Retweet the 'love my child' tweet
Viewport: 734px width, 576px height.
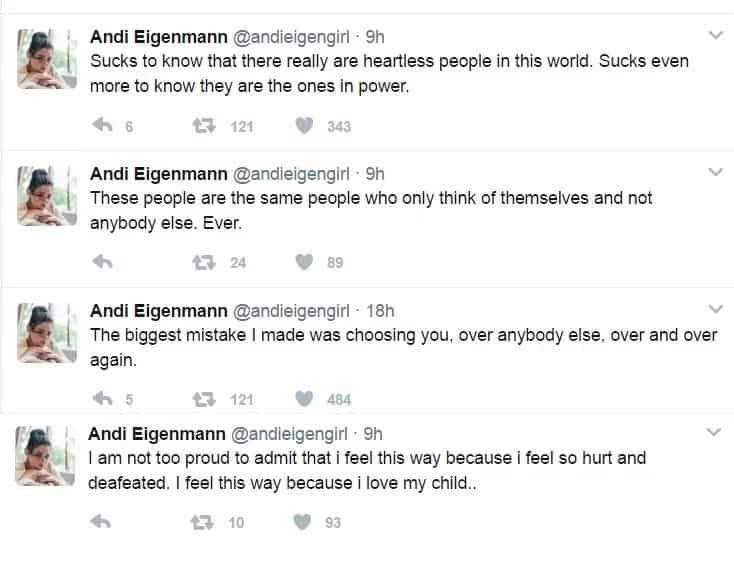(x=202, y=522)
